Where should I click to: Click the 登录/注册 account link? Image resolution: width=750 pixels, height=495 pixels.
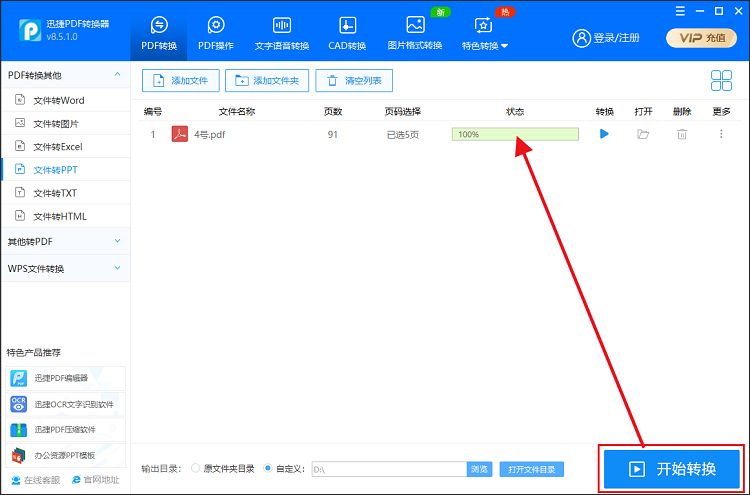(606, 38)
